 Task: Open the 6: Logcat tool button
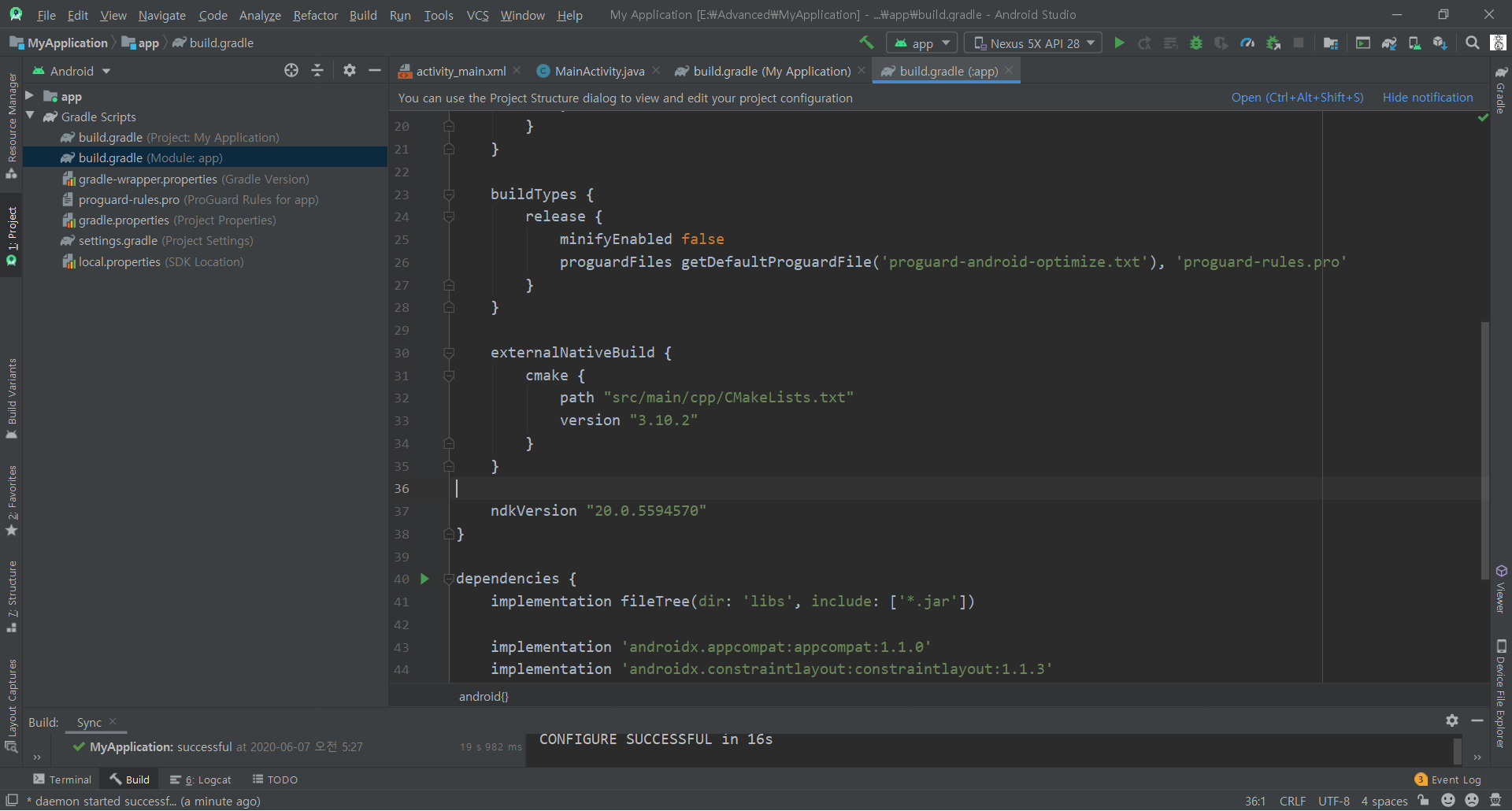pyautogui.click(x=201, y=780)
